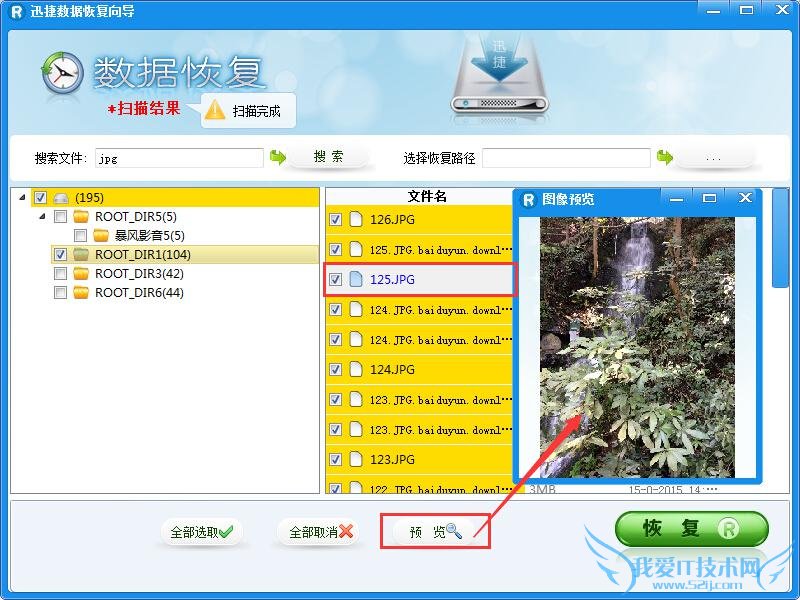Click the green arrow icon beside the recovery path
Viewport: 800px width, 600px height.
(666, 157)
